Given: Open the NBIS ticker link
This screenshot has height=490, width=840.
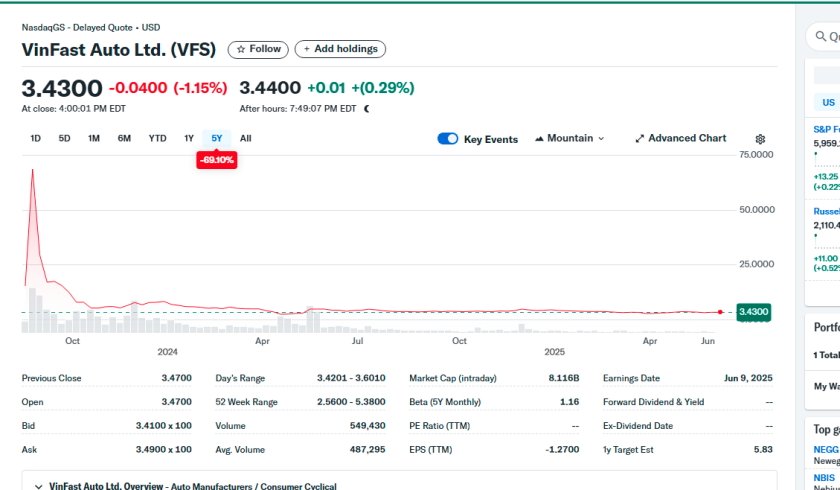Looking at the screenshot, I should pyautogui.click(x=824, y=478).
